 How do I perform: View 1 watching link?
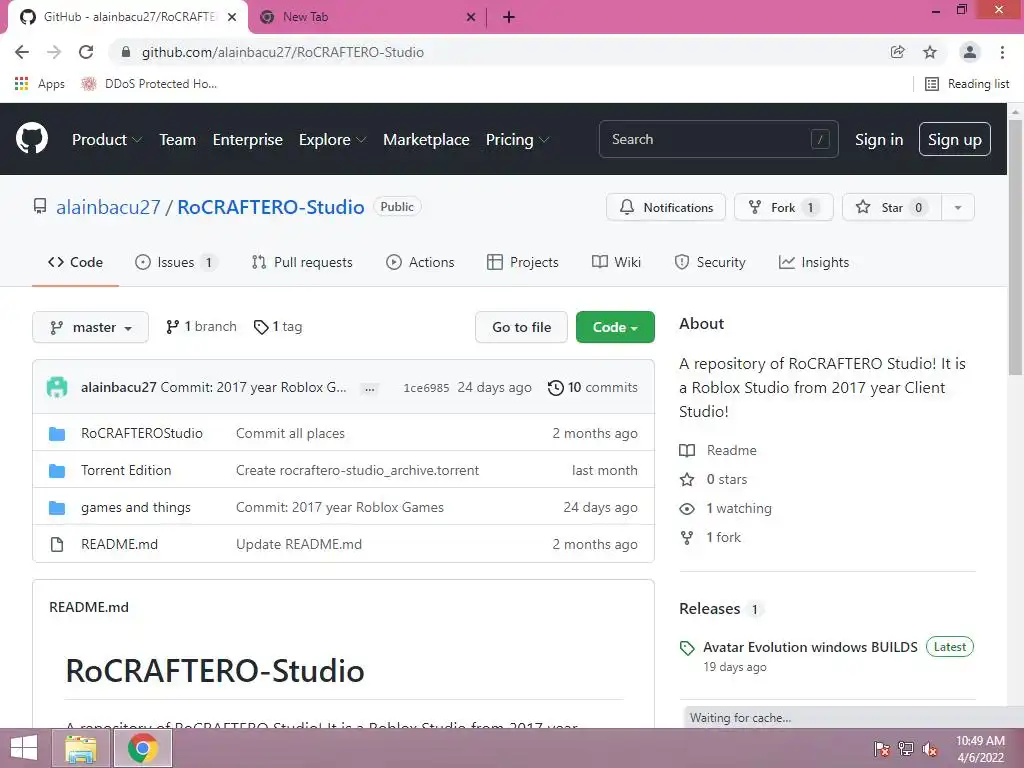point(726,508)
